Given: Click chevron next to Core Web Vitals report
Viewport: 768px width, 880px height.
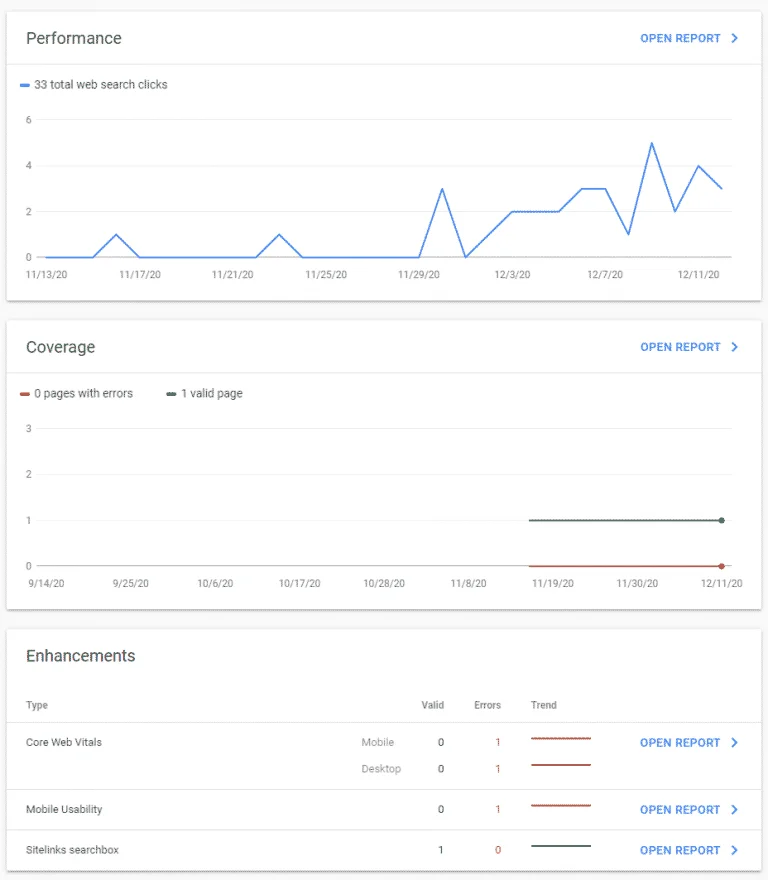Looking at the screenshot, I should 734,742.
